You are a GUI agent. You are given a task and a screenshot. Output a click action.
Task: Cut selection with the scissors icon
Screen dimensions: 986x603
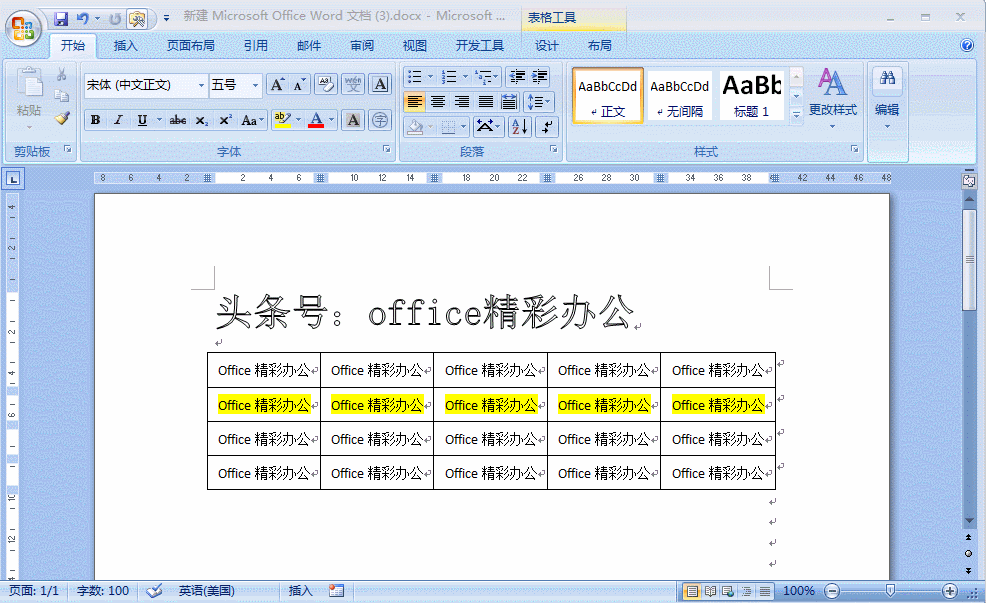[x=62, y=75]
